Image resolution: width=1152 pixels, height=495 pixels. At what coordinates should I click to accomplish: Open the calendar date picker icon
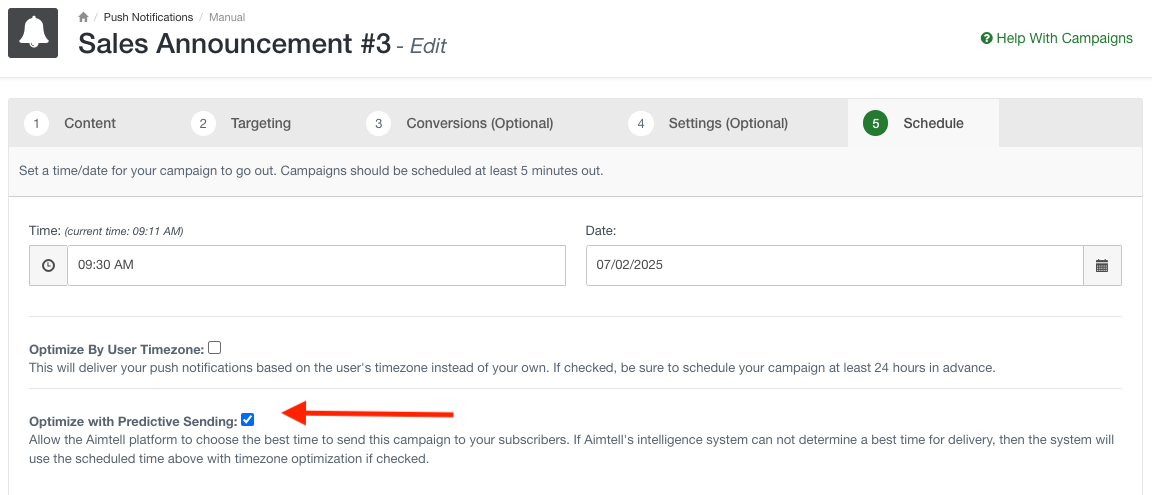(x=1102, y=266)
